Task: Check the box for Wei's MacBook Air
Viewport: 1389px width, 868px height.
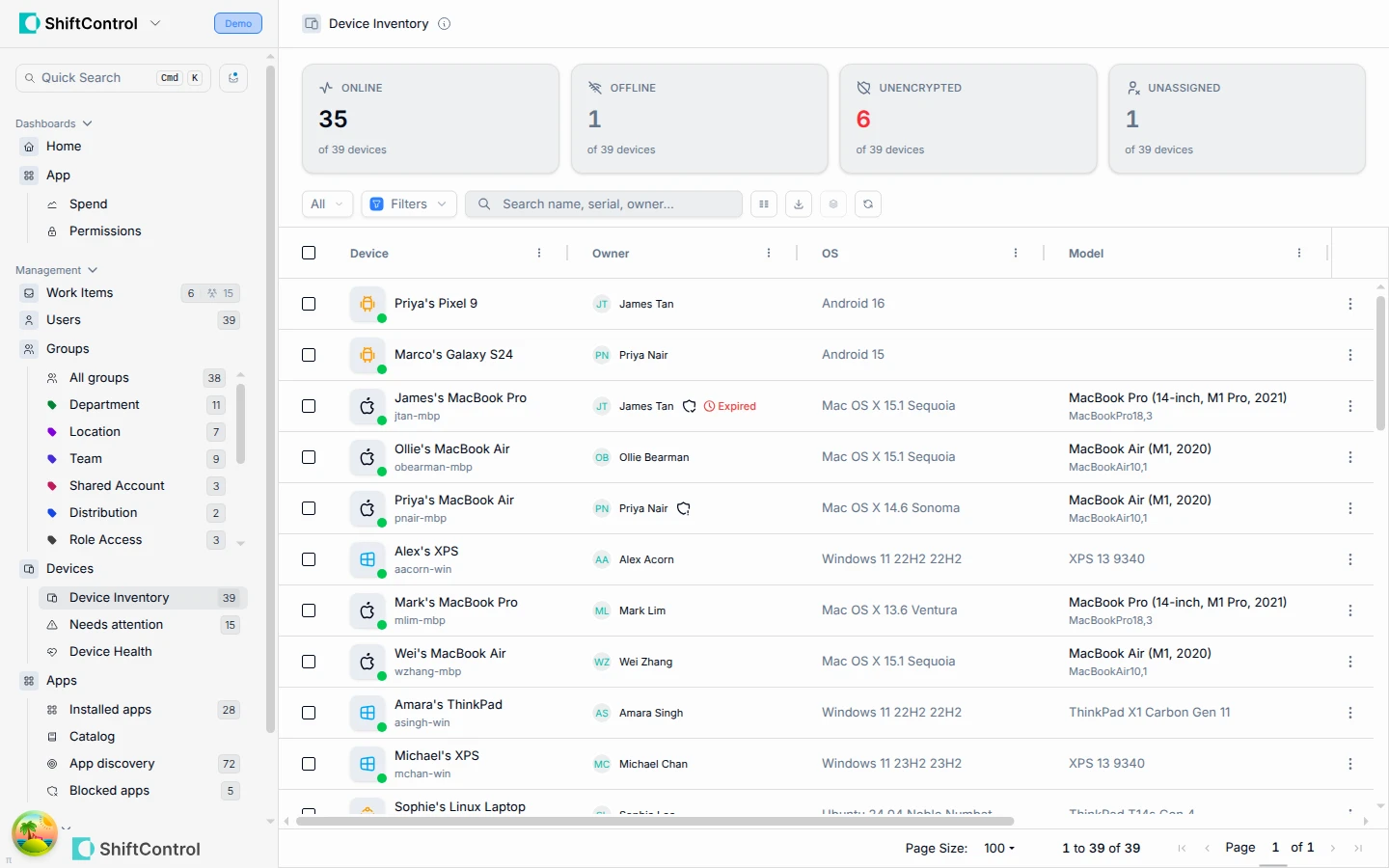Action: pyautogui.click(x=309, y=662)
